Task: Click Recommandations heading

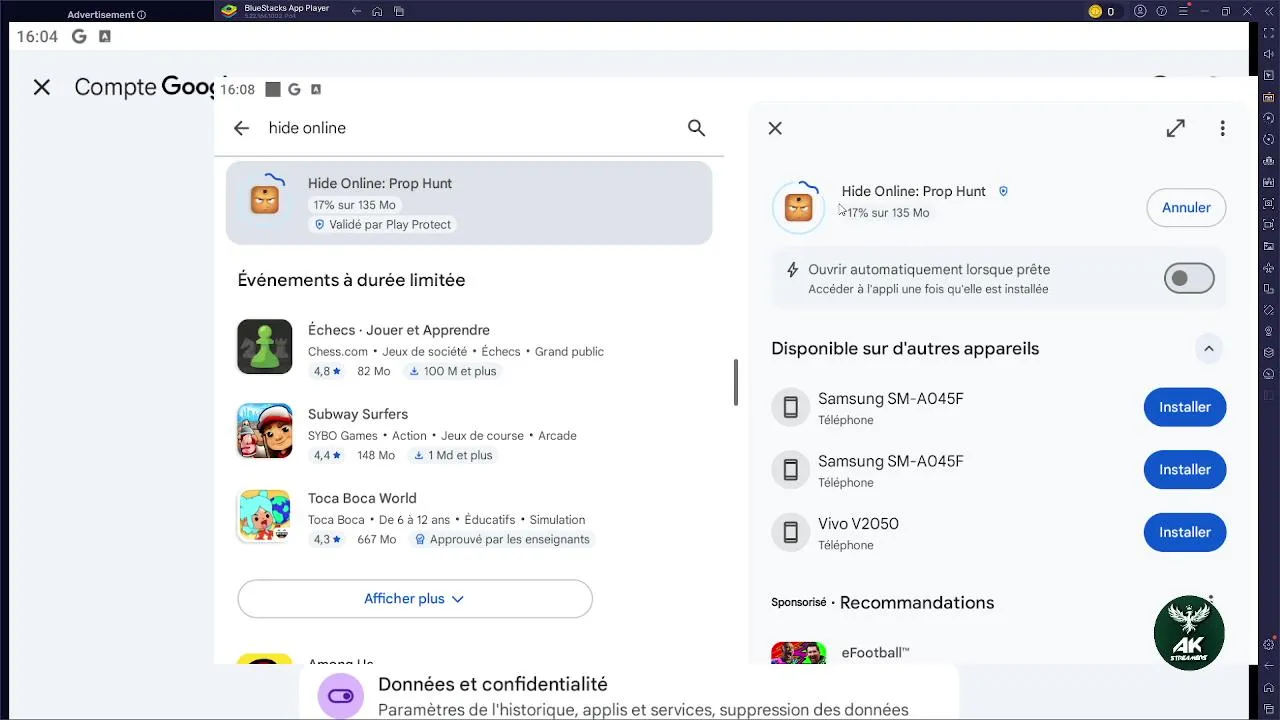Action: pyautogui.click(x=917, y=602)
